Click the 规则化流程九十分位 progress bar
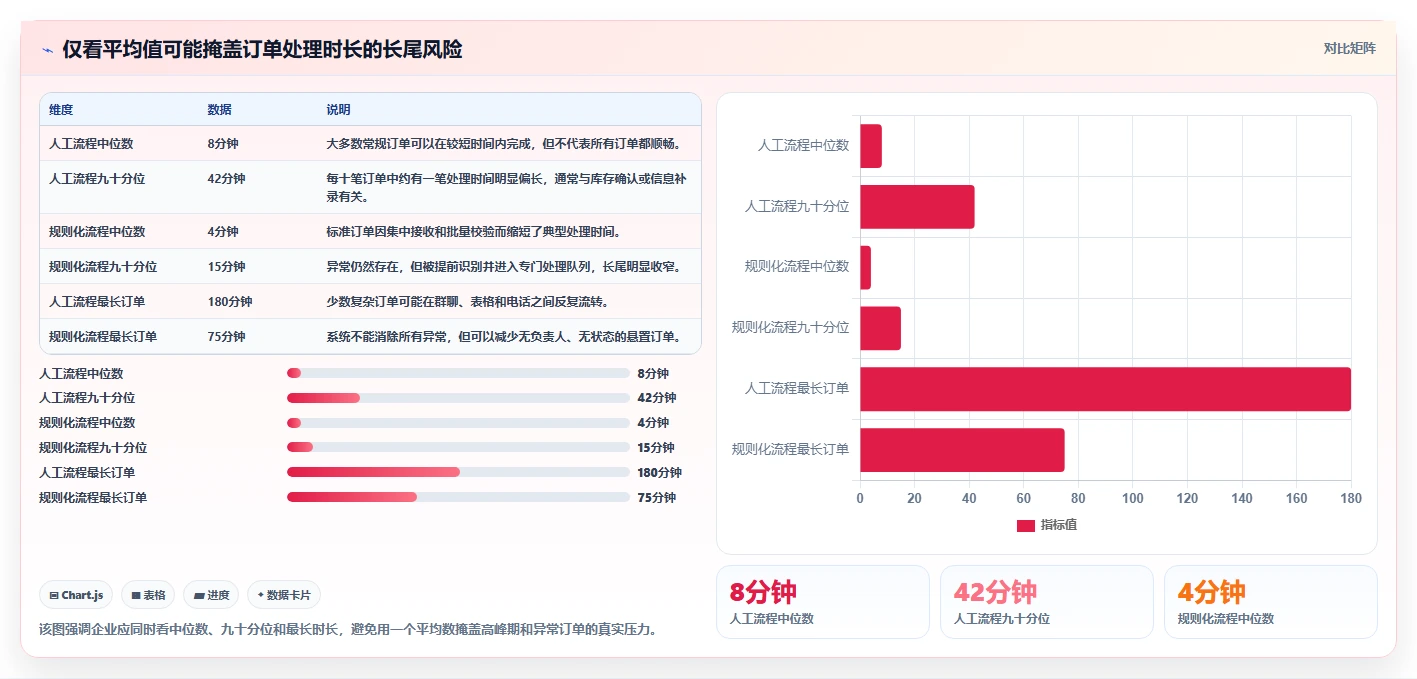The image size is (1417, 679). click(x=458, y=447)
